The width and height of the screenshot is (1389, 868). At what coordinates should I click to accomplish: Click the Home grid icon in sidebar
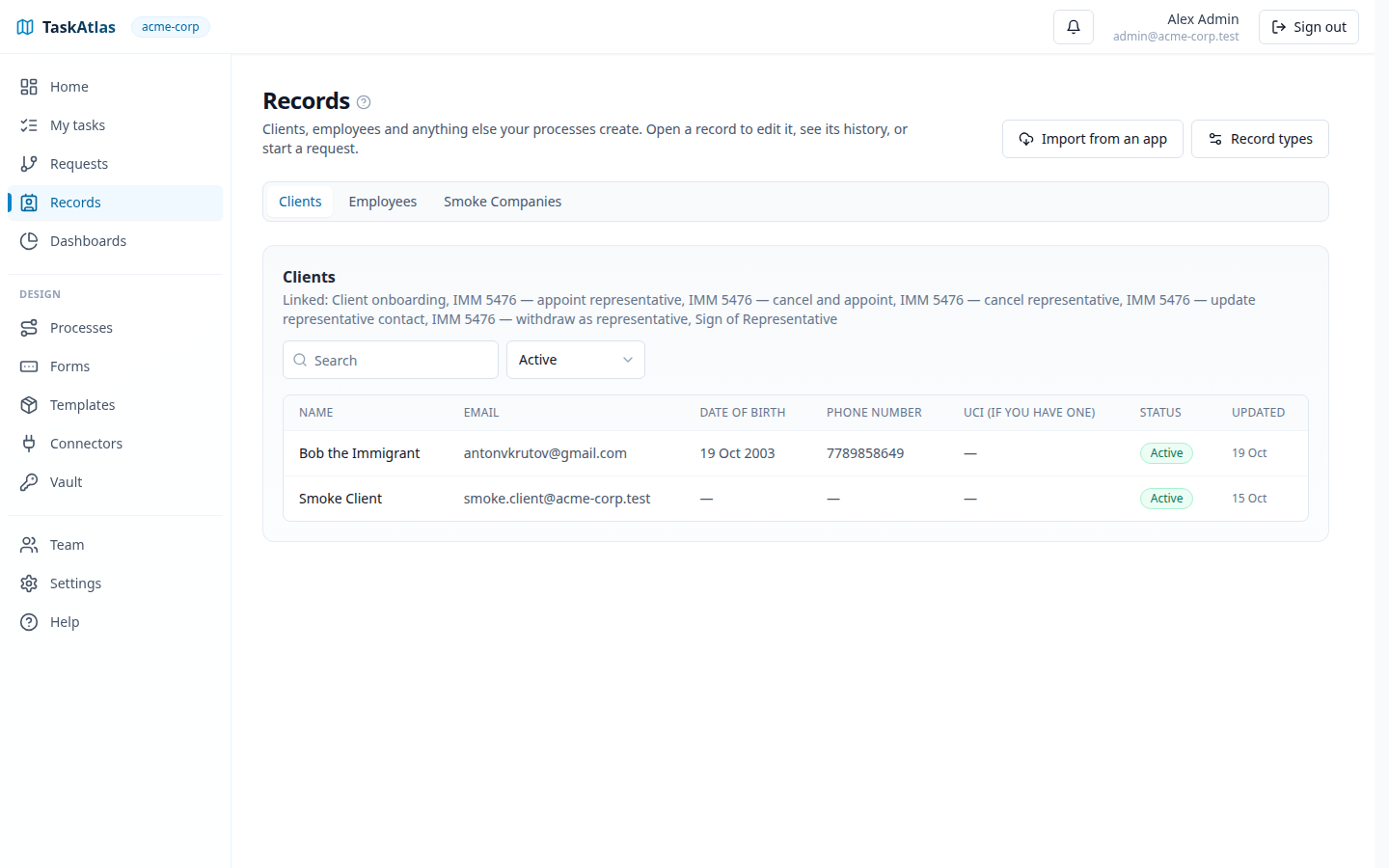(29, 87)
